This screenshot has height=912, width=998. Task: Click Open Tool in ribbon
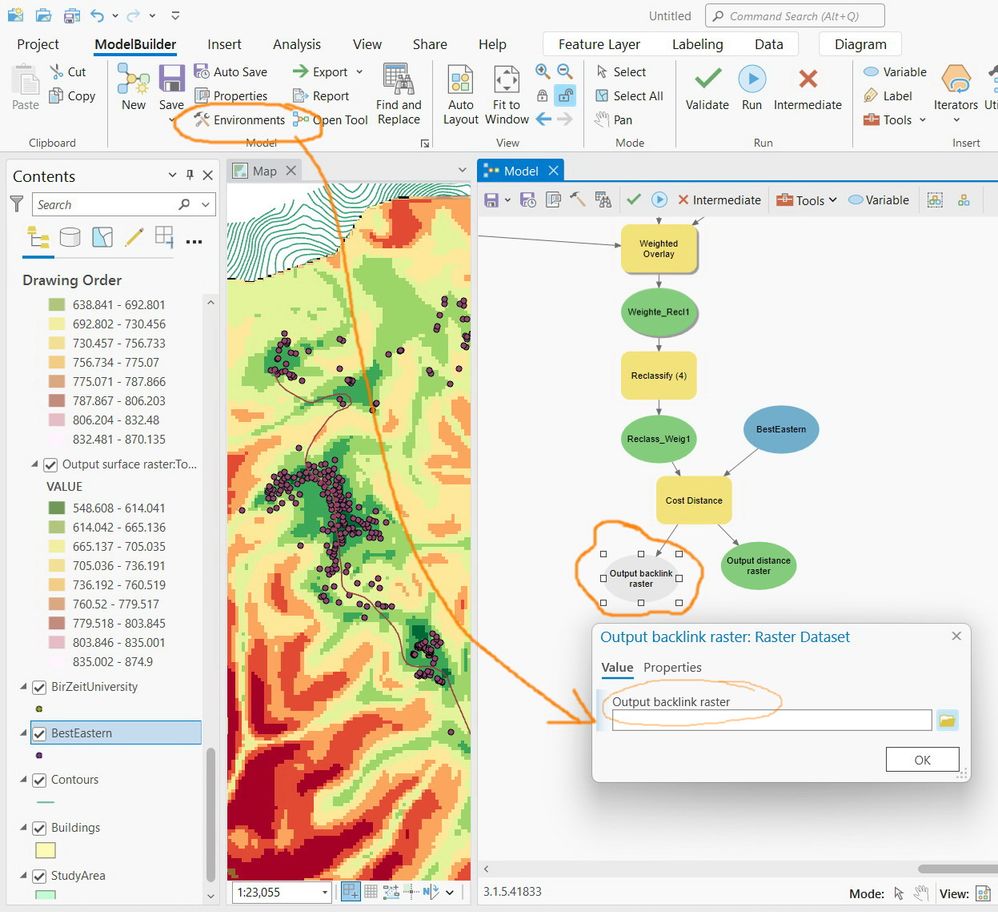(330, 120)
